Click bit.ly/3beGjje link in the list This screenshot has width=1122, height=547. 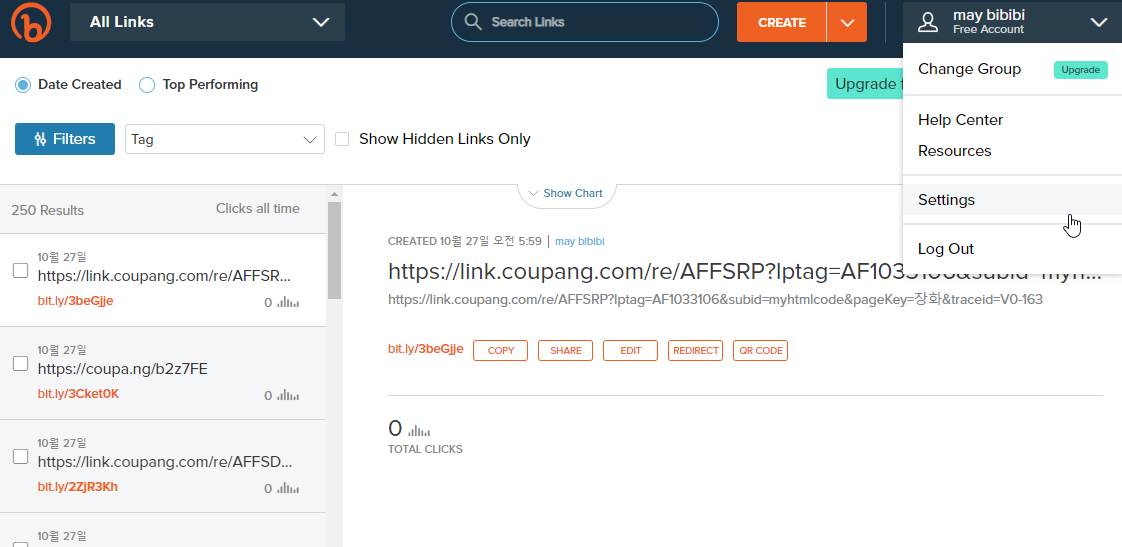(75, 301)
